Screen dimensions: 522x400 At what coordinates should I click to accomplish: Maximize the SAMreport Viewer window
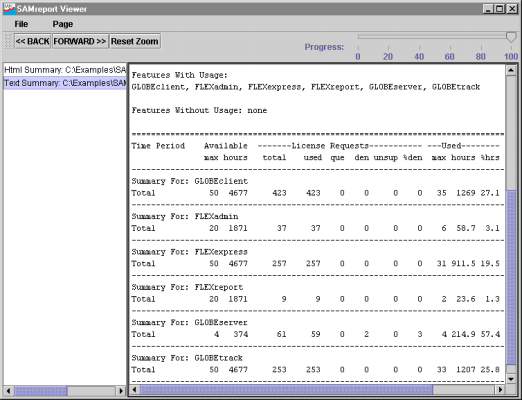click(x=500, y=9)
